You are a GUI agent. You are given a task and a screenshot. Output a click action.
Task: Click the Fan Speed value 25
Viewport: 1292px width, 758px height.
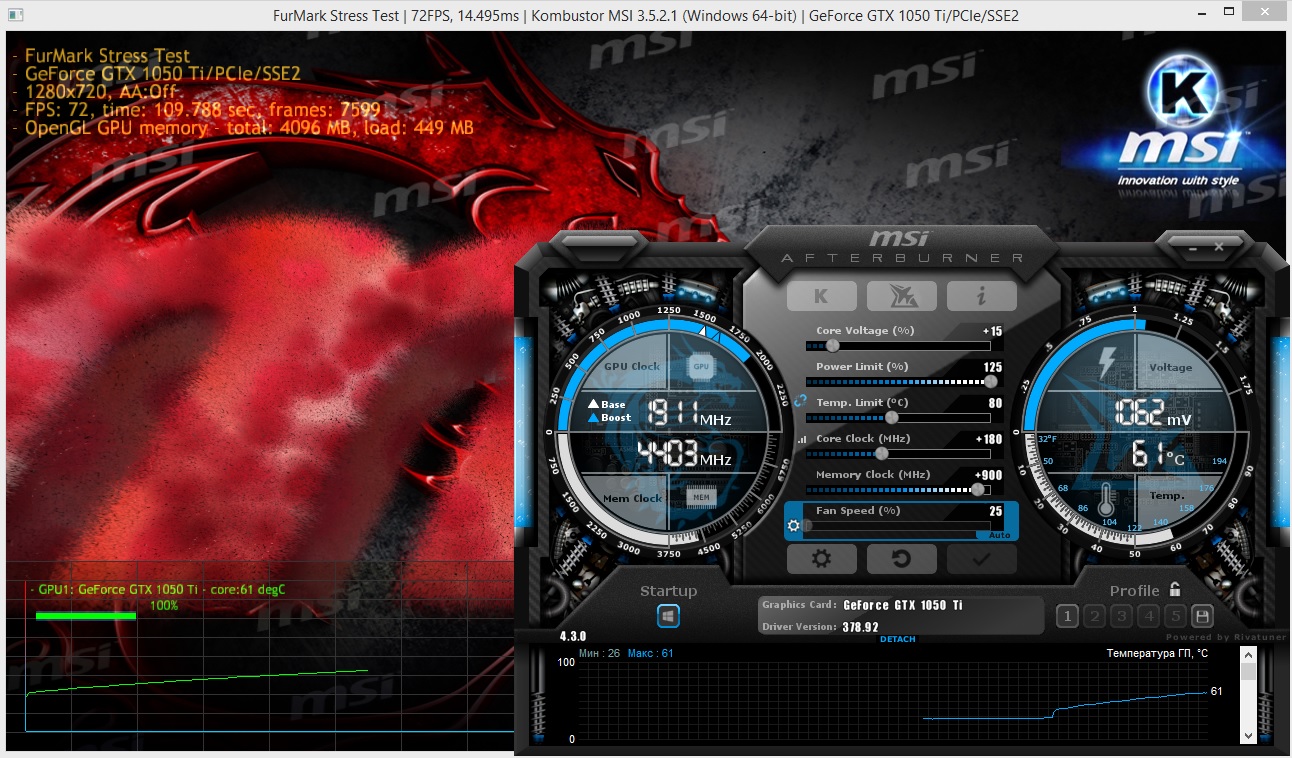point(995,511)
